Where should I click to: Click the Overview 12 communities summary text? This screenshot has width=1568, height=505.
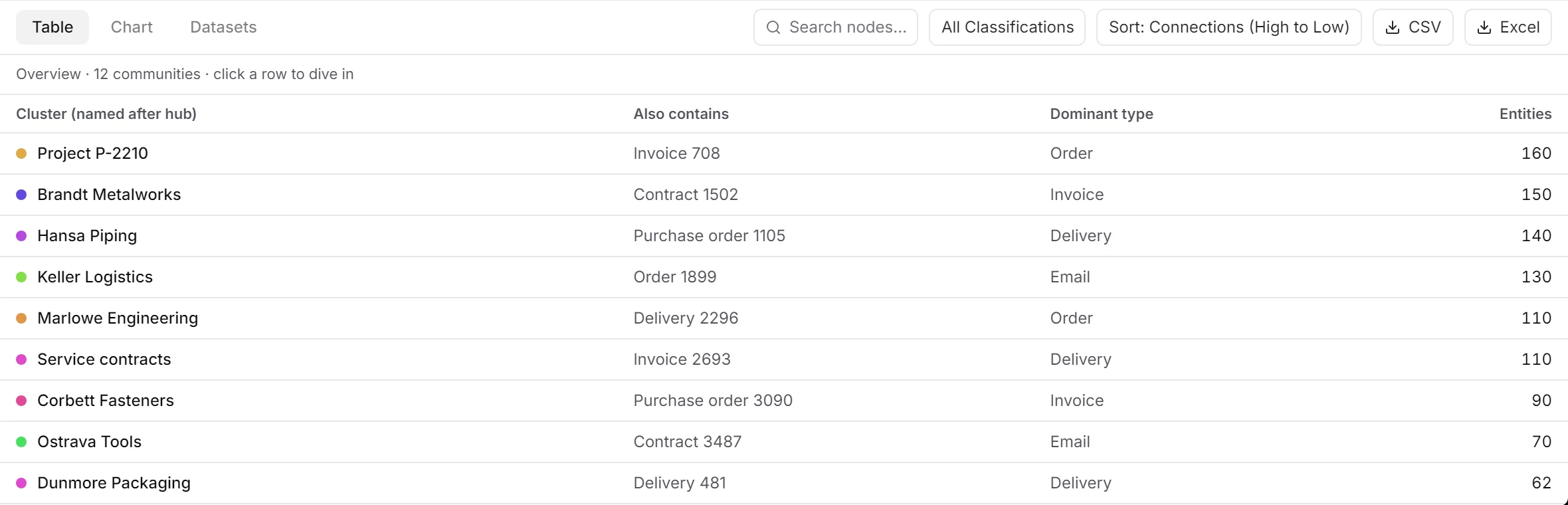(185, 74)
